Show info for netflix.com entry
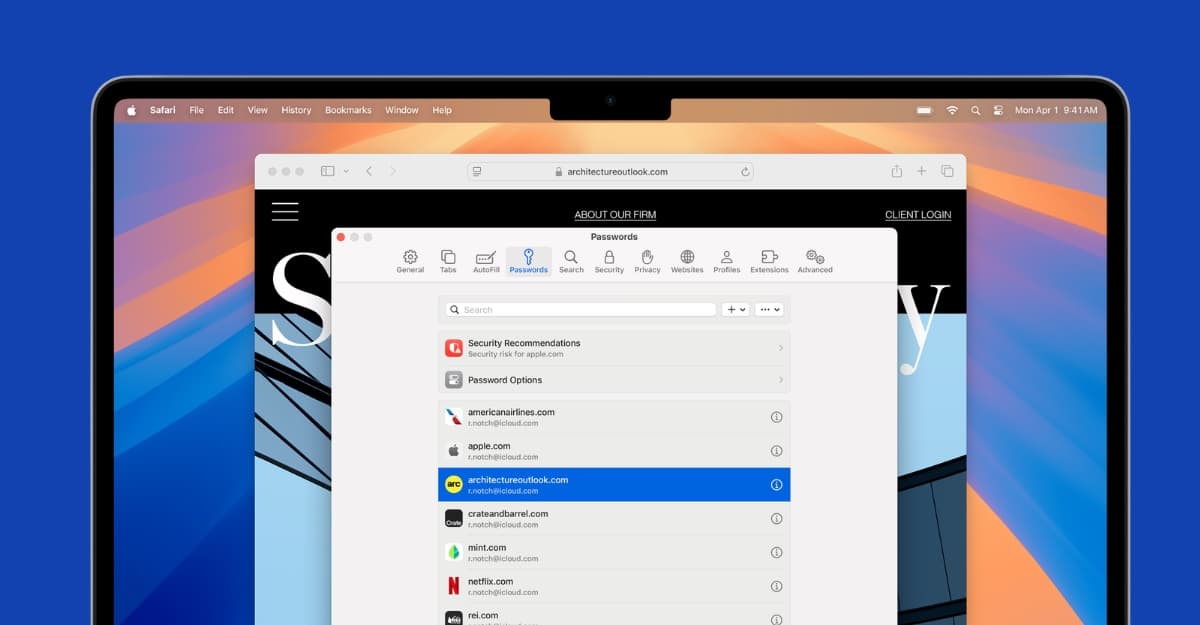 tap(776, 587)
